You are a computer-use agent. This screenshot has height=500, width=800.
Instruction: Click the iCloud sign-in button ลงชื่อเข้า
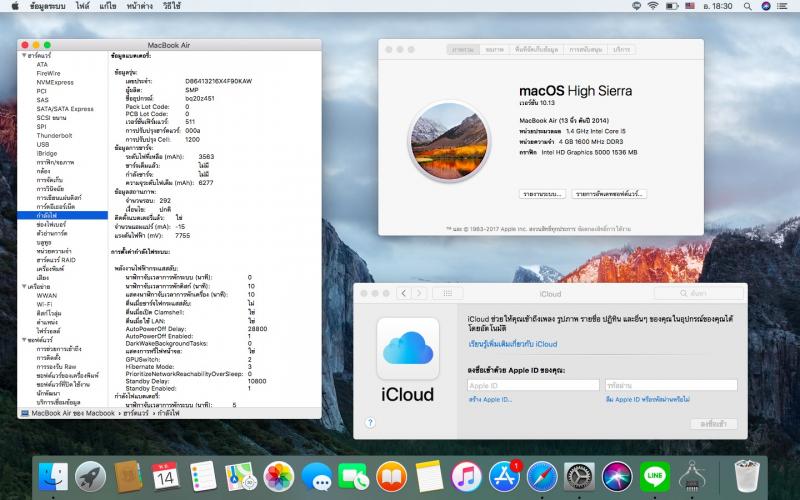(714, 423)
